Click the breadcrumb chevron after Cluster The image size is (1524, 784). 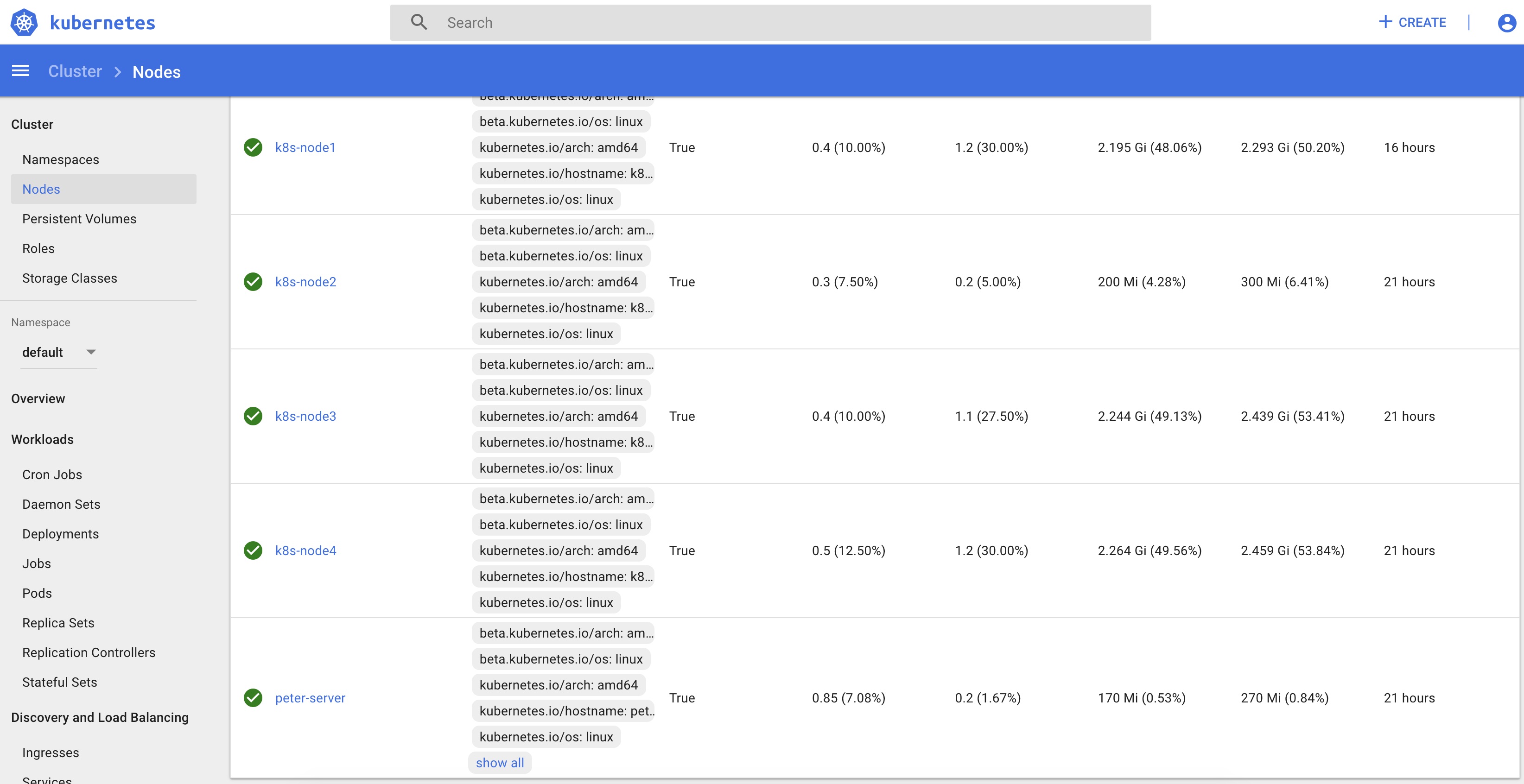click(x=117, y=71)
